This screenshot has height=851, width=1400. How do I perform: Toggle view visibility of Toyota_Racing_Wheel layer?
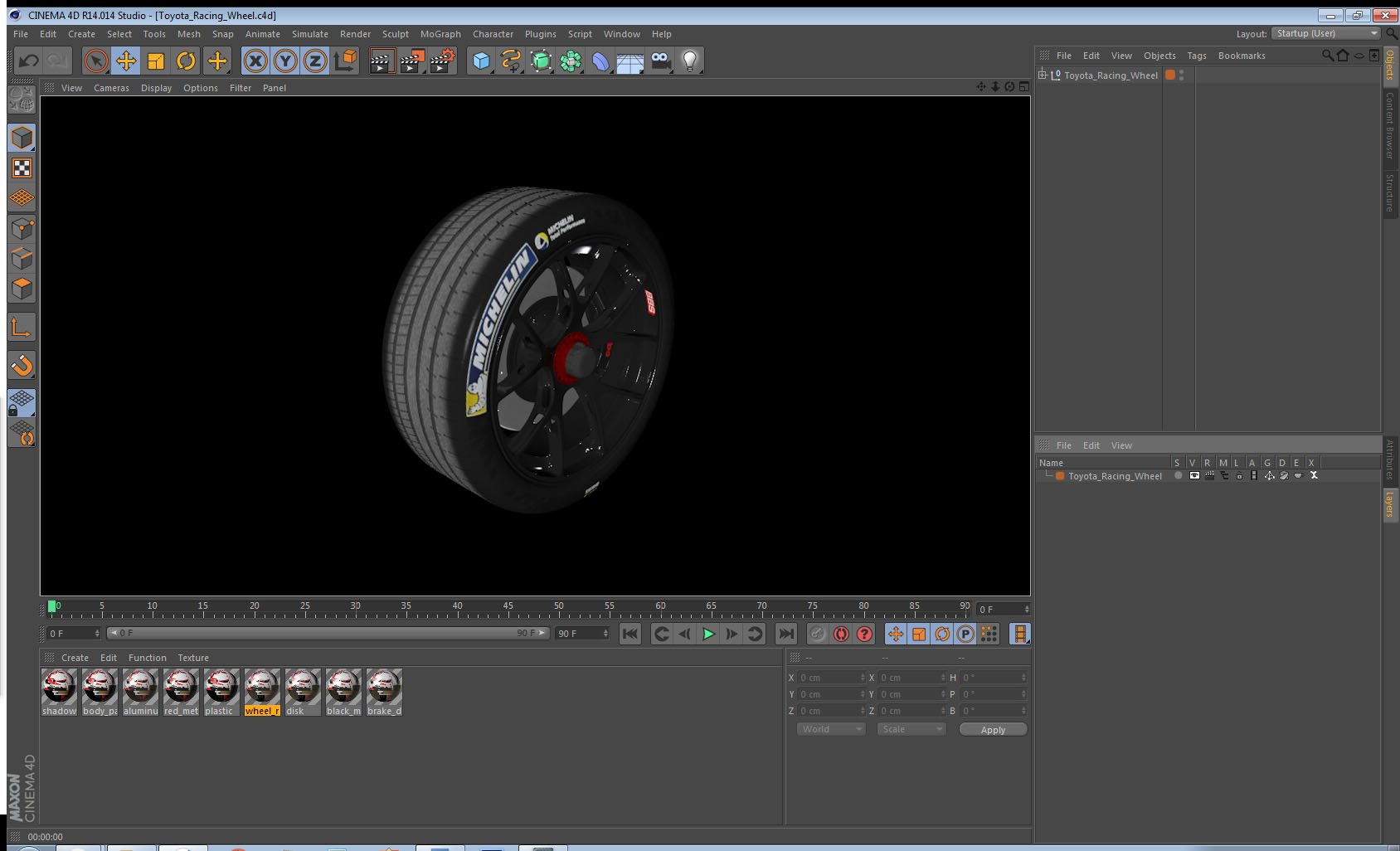click(x=1194, y=475)
